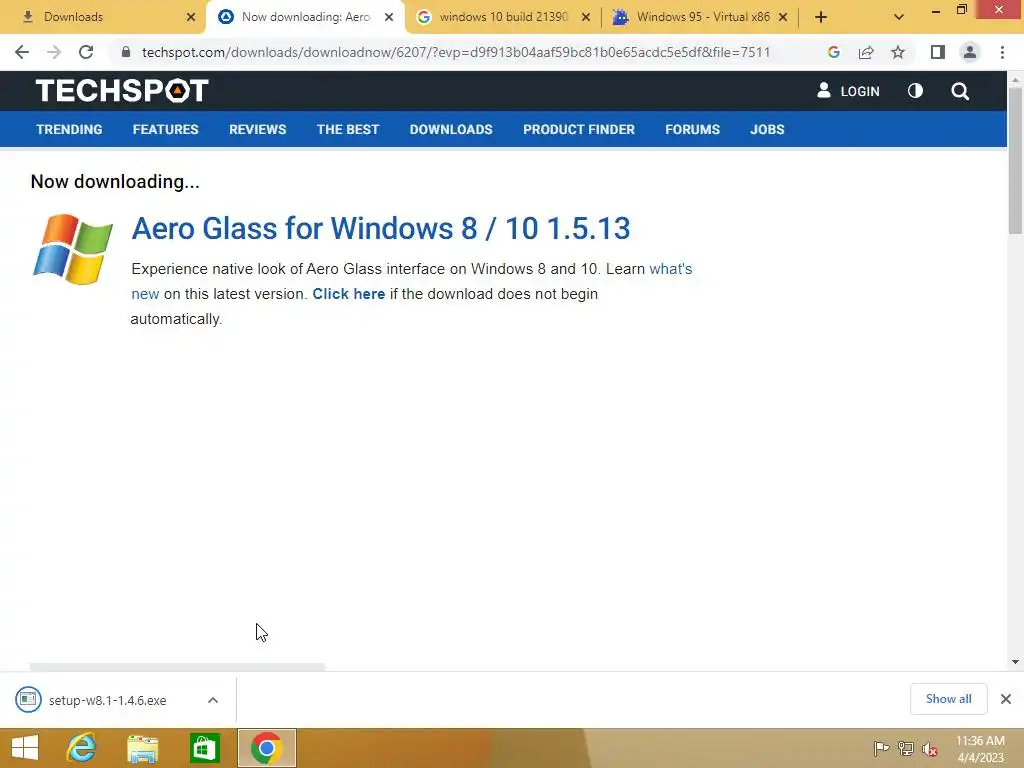Open a new tab with plus button
The image size is (1024, 768).
pos(821,17)
